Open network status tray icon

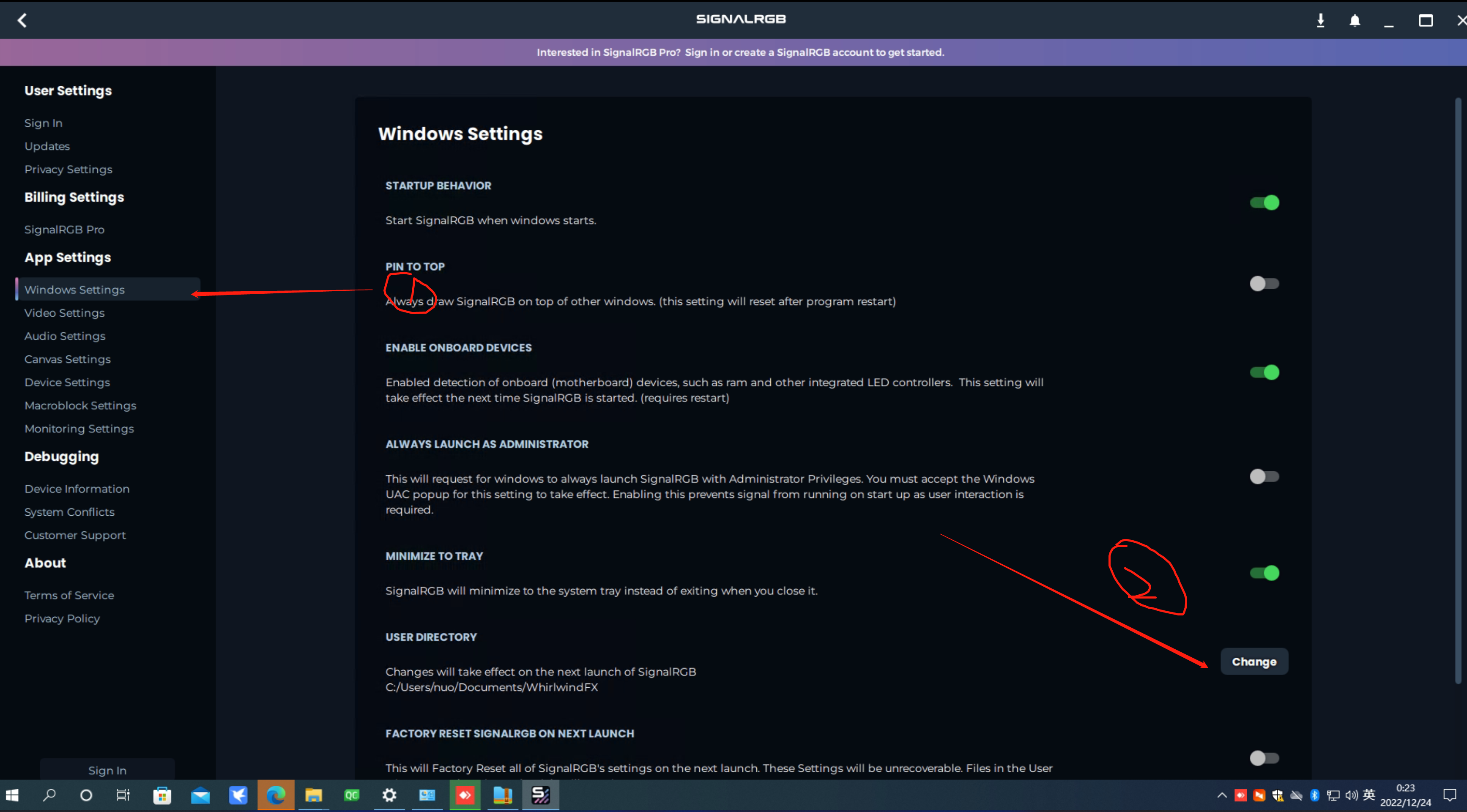[1333, 795]
